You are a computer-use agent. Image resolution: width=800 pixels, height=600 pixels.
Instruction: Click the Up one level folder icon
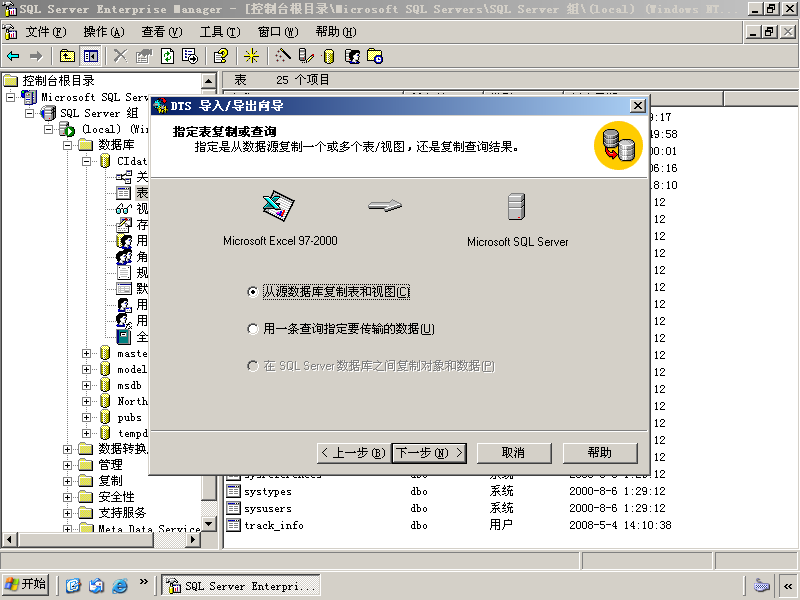tap(67, 56)
